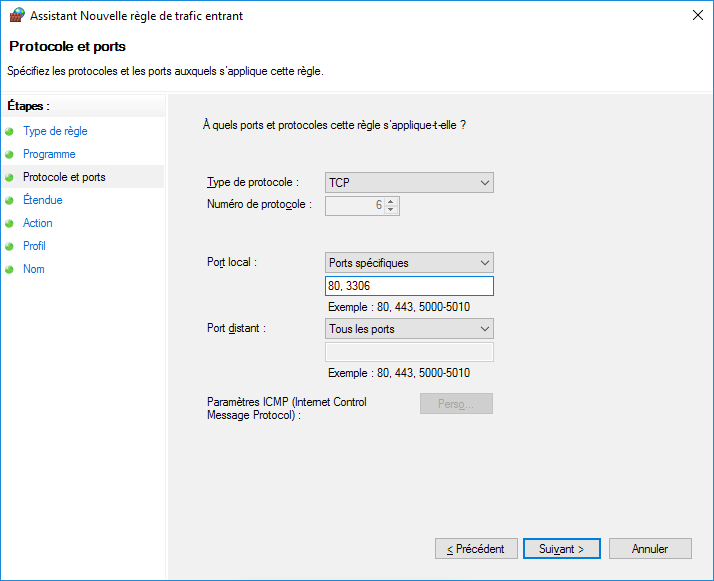Click the Précédent button
Viewport: 714px width, 581px height.
[x=476, y=549]
